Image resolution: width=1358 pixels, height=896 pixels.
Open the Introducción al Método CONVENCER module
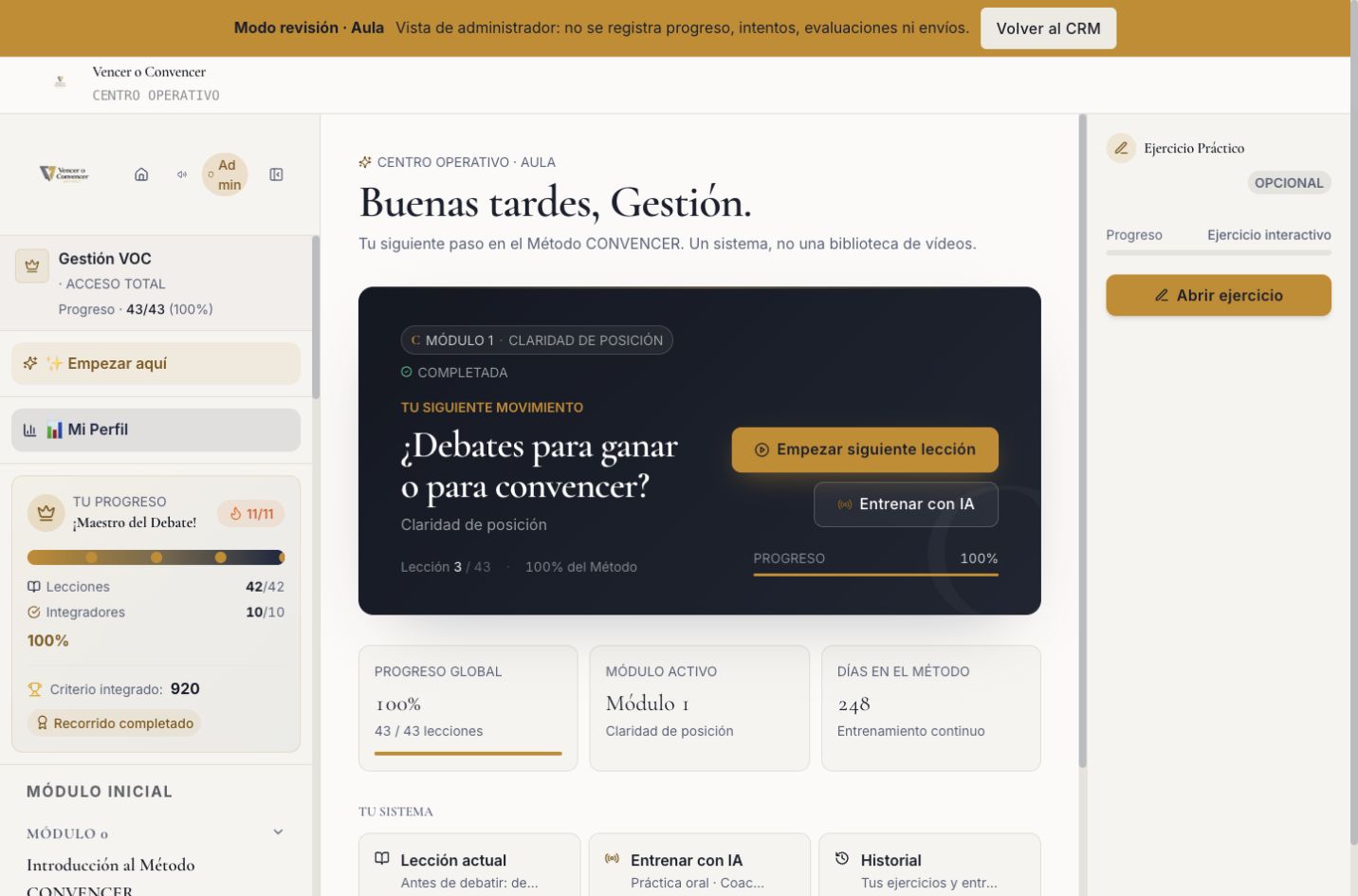pyautogui.click(x=111, y=877)
